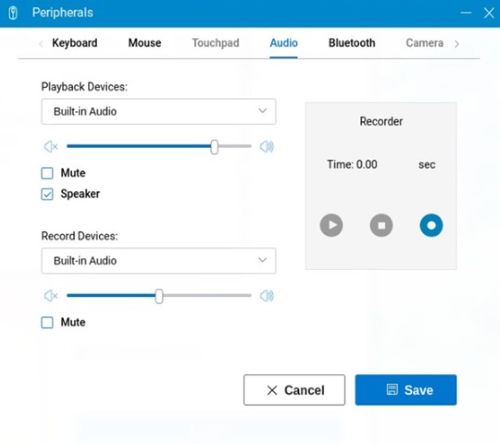This screenshot has width=500, height=444.
Task: Click the record low volume icon
Action: (x=51, y=296)
